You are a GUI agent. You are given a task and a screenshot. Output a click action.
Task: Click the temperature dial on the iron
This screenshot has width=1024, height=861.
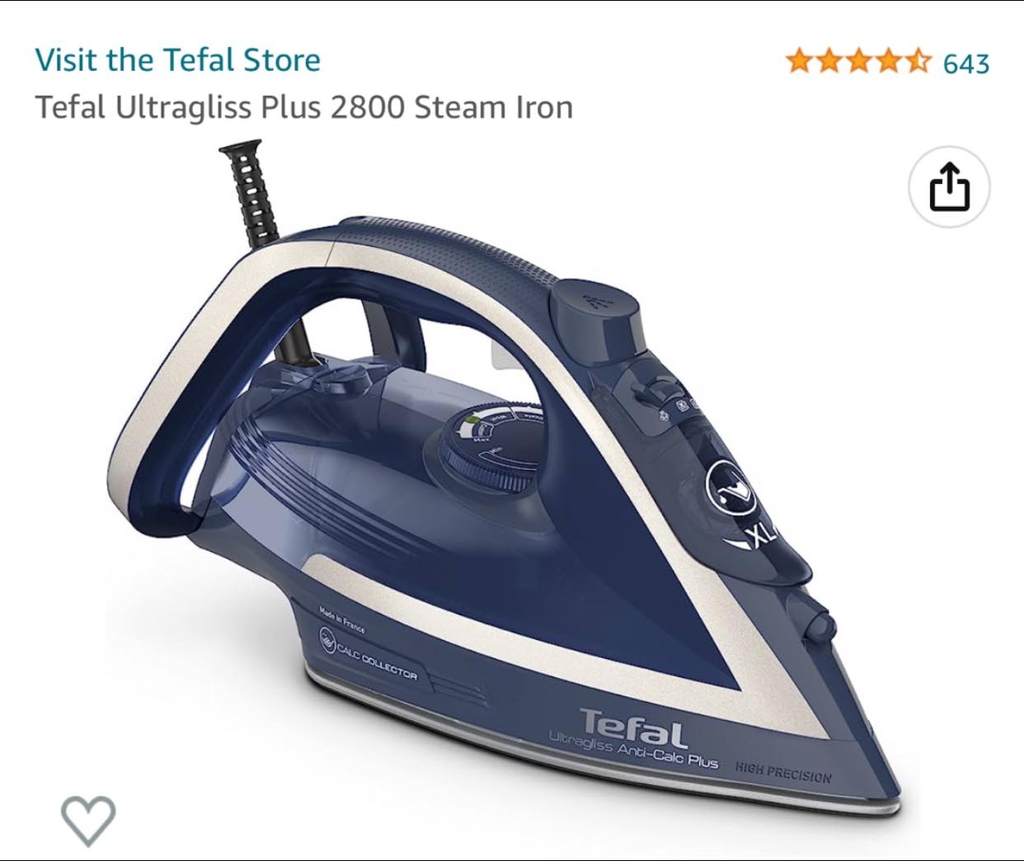490,451
